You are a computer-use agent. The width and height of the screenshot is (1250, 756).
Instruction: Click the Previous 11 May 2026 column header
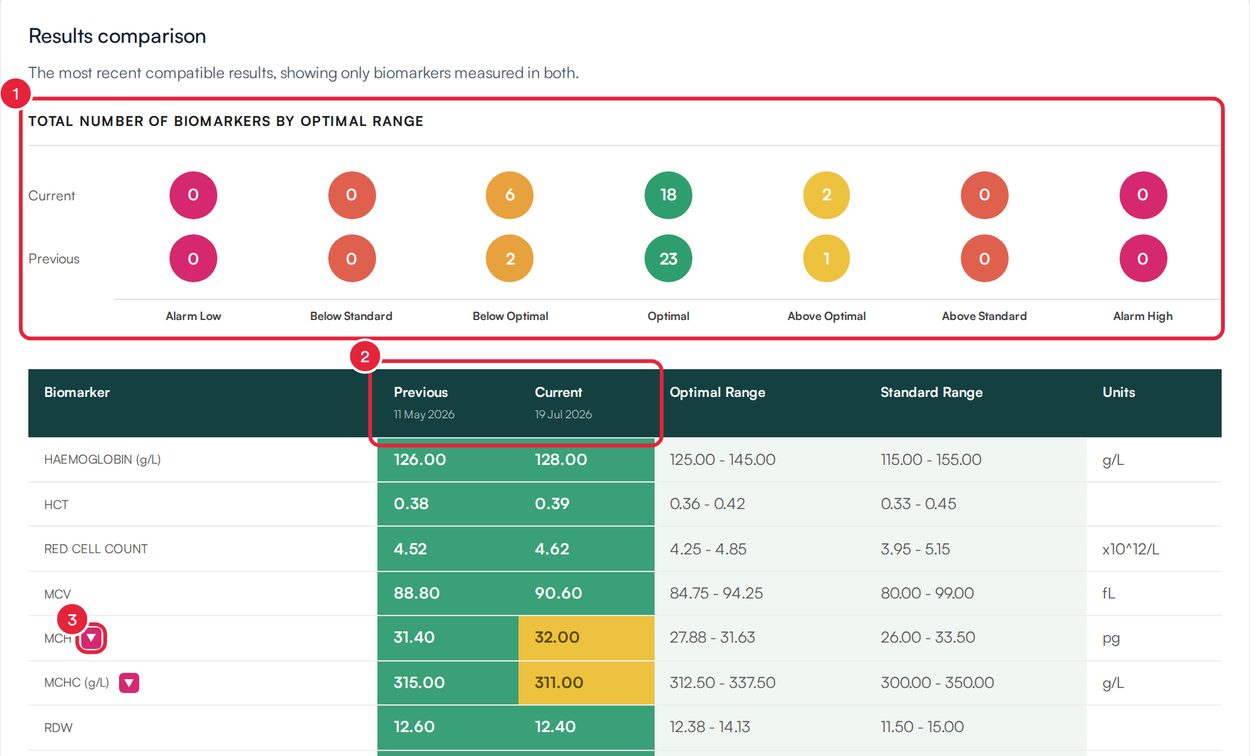click(424, 402)
